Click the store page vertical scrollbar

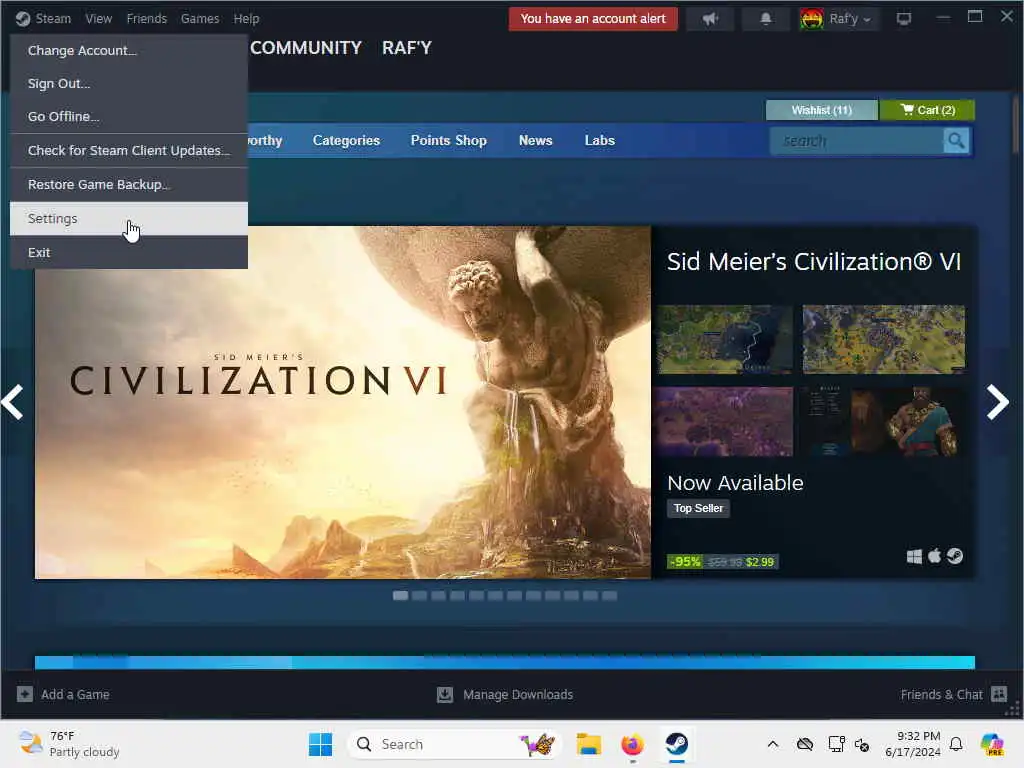[1016, 124]
